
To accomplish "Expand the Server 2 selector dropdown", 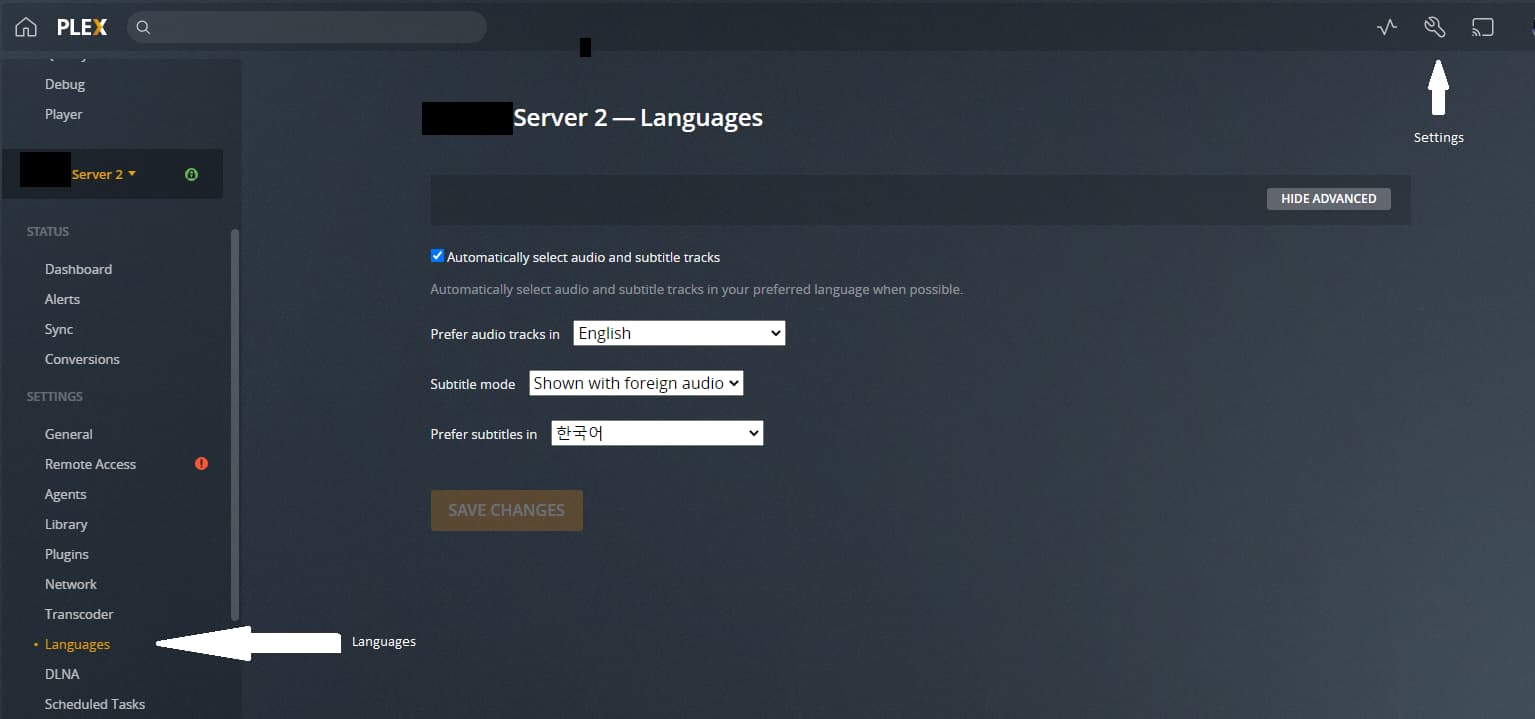I will point(103,174).
